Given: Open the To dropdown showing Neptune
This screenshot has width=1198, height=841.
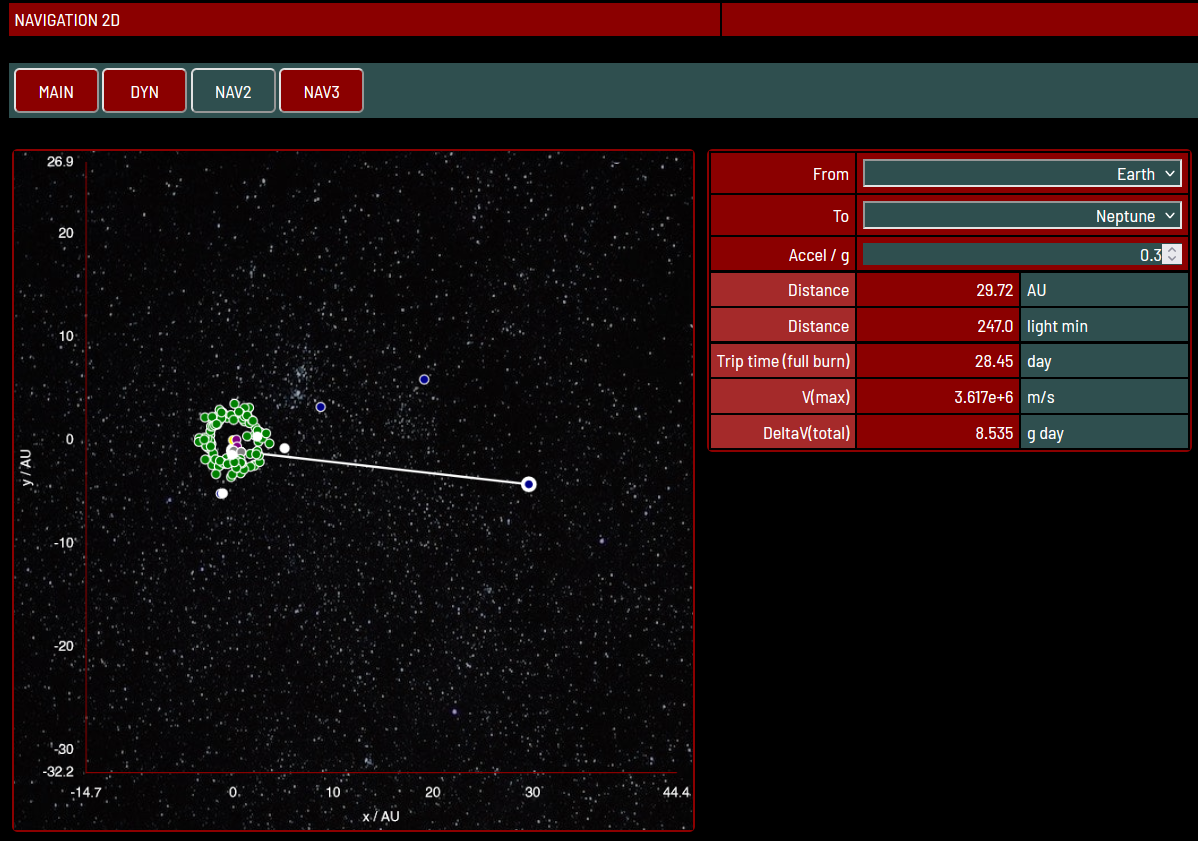Looking at the screenshot, I should click(1021, 216).
